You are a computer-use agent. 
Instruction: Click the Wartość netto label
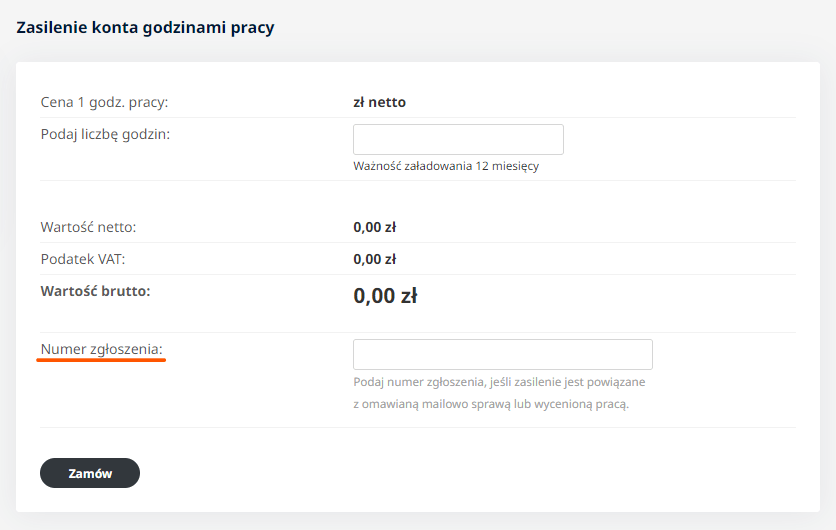pos(88,227)
